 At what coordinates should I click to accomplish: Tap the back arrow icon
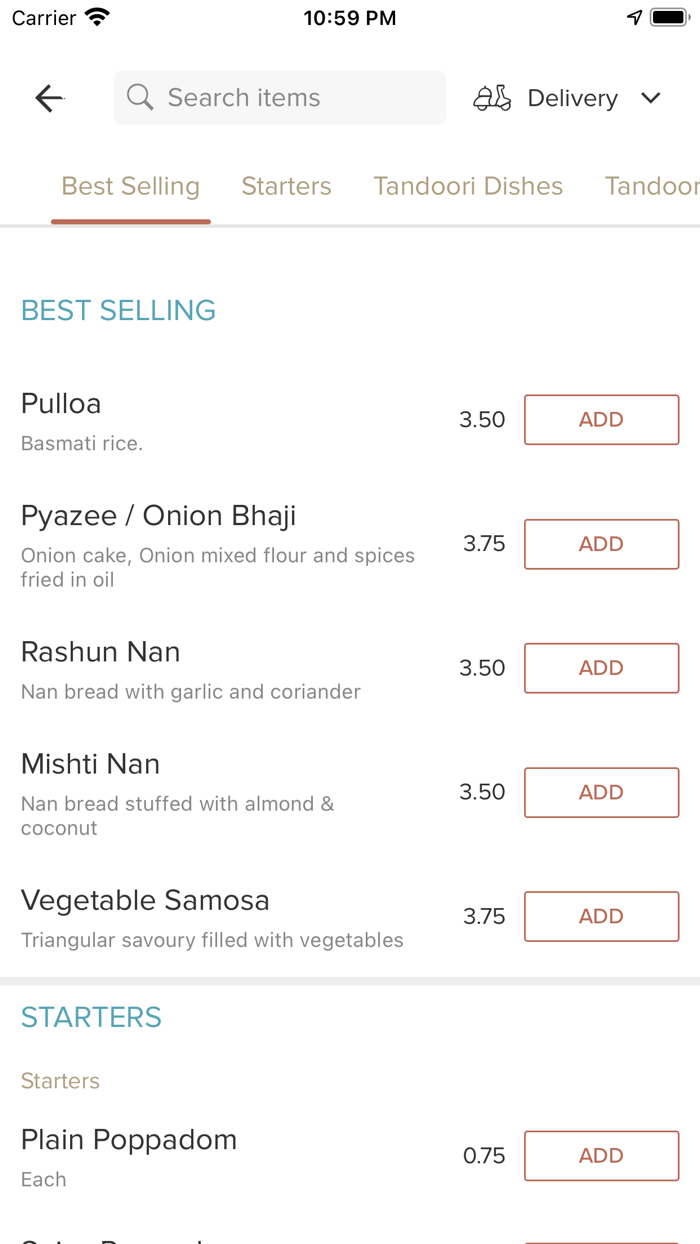(49, 98)
